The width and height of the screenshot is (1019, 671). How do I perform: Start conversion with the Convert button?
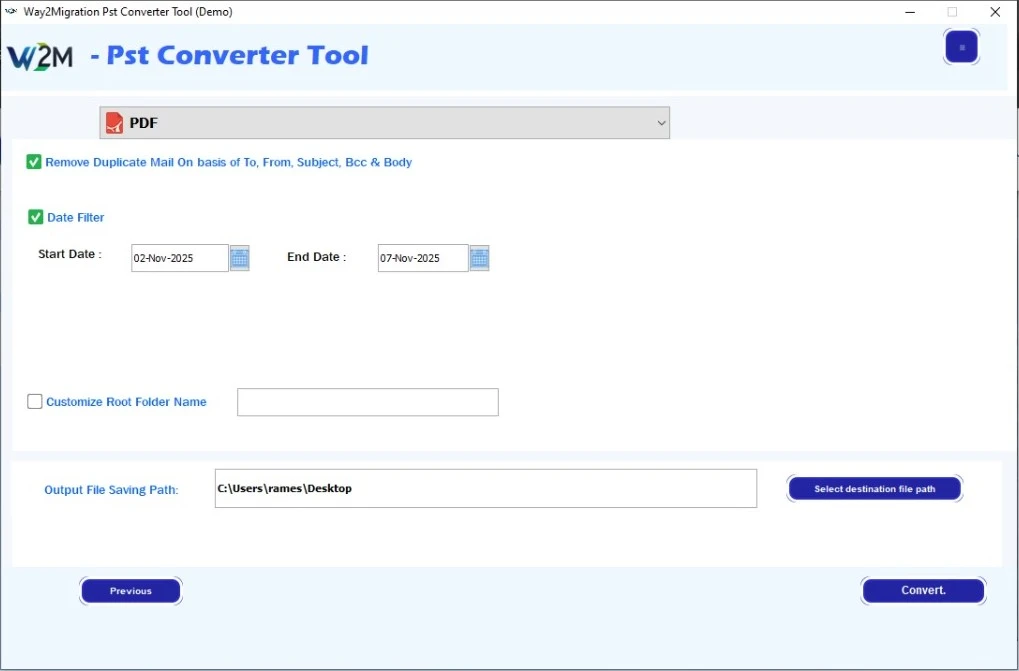pyautogui.click(x=923, y=591)
